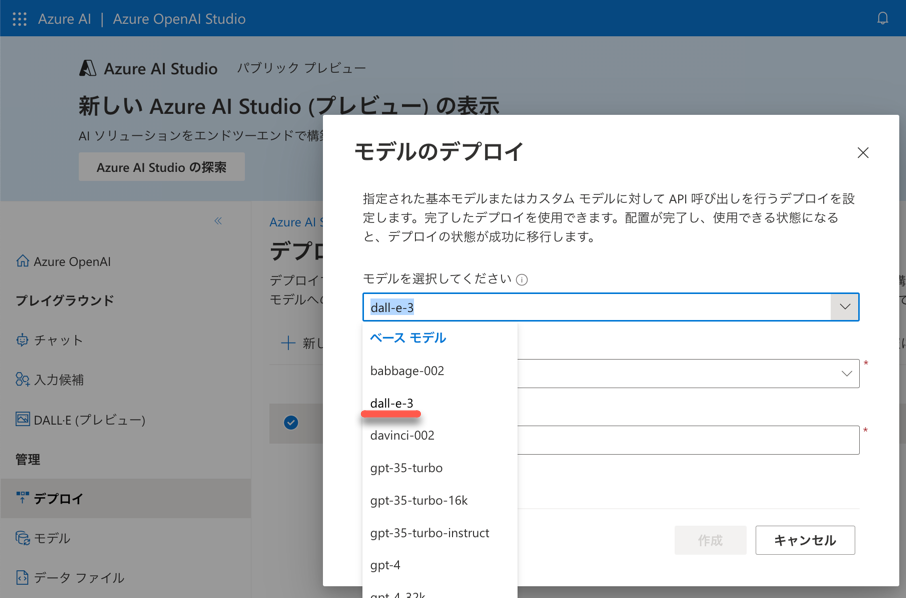The width and height of the screenshot is (906, 598).
Task: Open the app launcher grid icon
Action: click(20, 19)
